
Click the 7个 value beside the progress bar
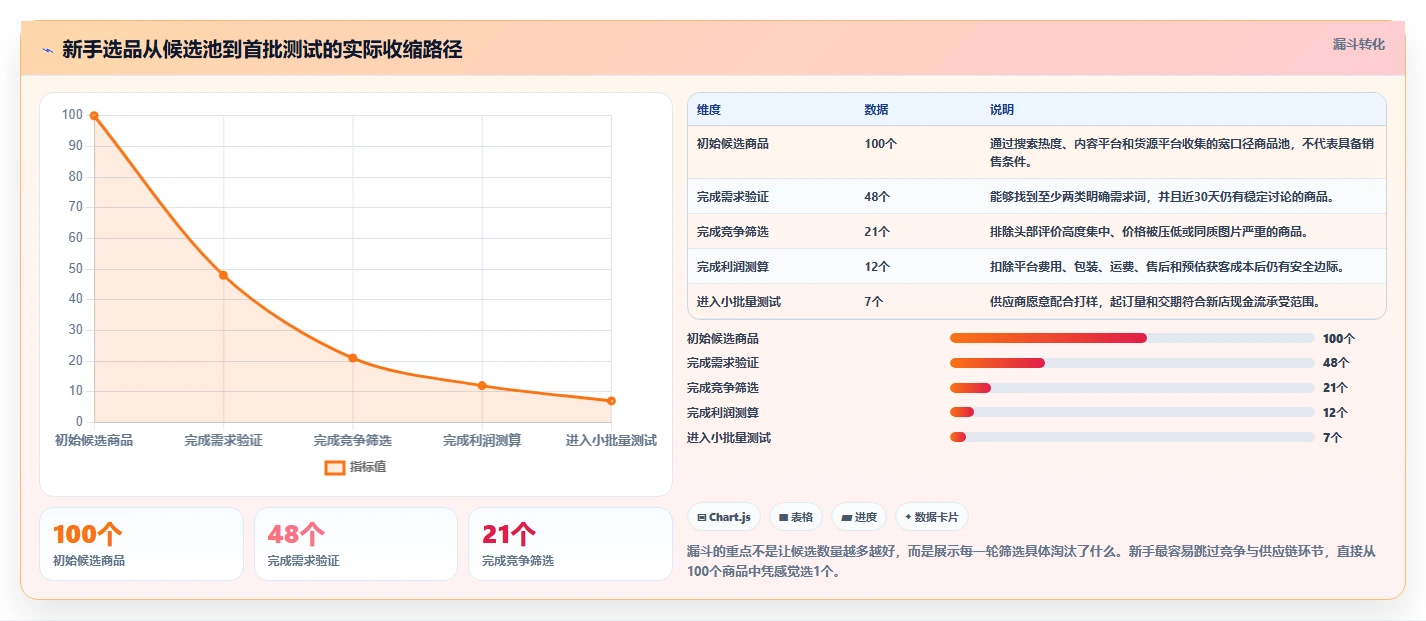point(1332,437)
